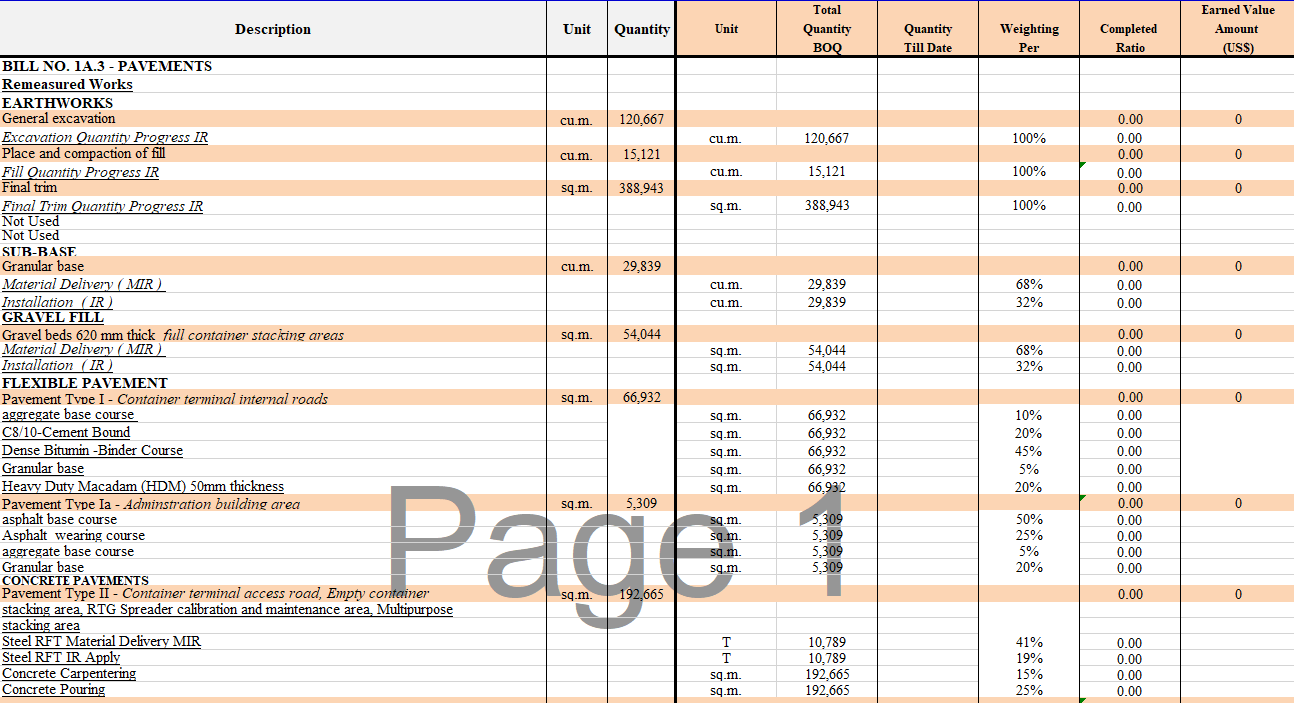Viewport: 1294px width, 703px height.
Task: Click Completed Ratio 0.00 in Concrete Pouring row
Action: point(1130,691)
